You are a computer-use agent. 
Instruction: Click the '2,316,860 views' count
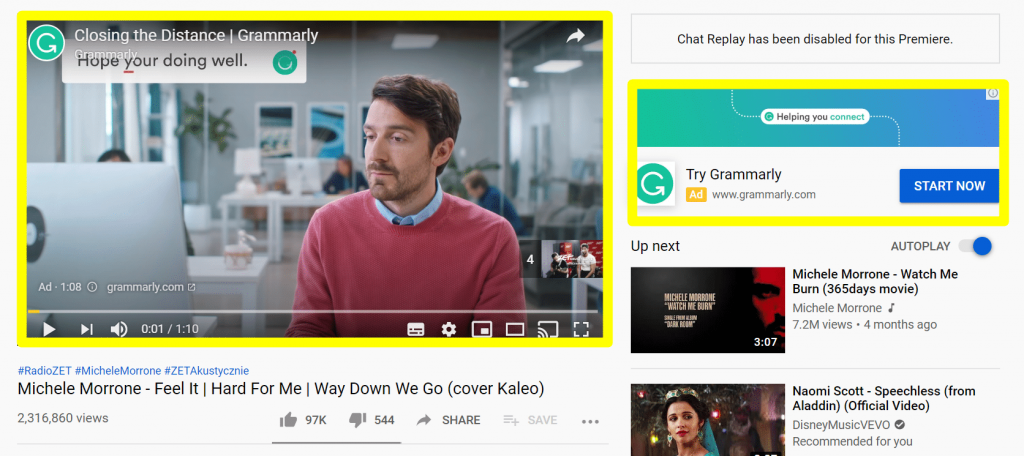coord(63,418)
